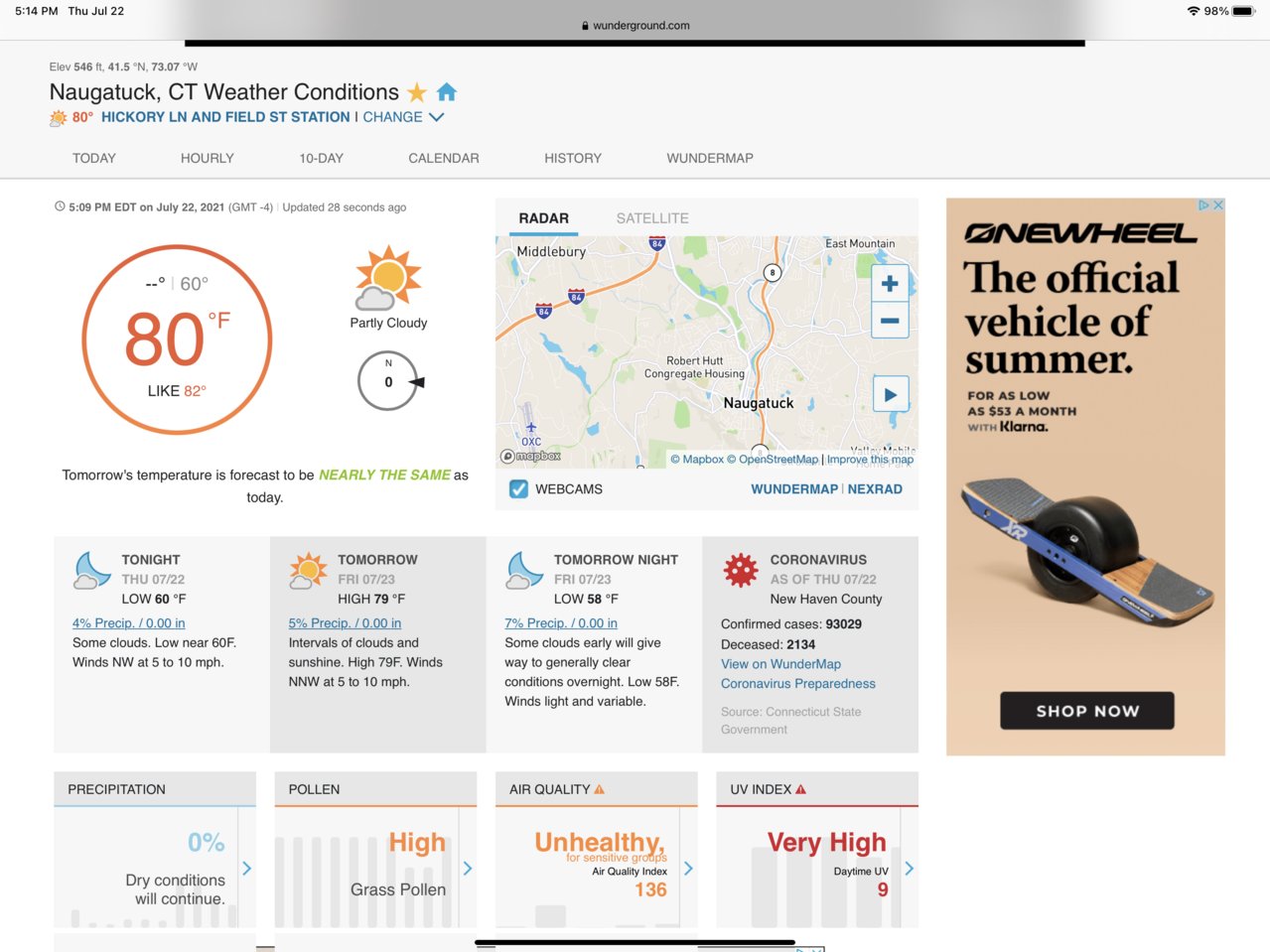This screenshot has width=1270, height=952.
Task: Expand the UV Index card arrow
Action: pyautogui.click(x=909, y=869)
